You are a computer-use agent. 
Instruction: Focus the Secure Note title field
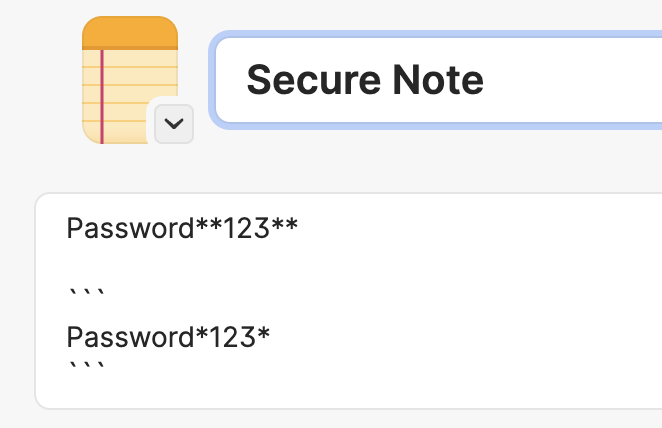438,80
